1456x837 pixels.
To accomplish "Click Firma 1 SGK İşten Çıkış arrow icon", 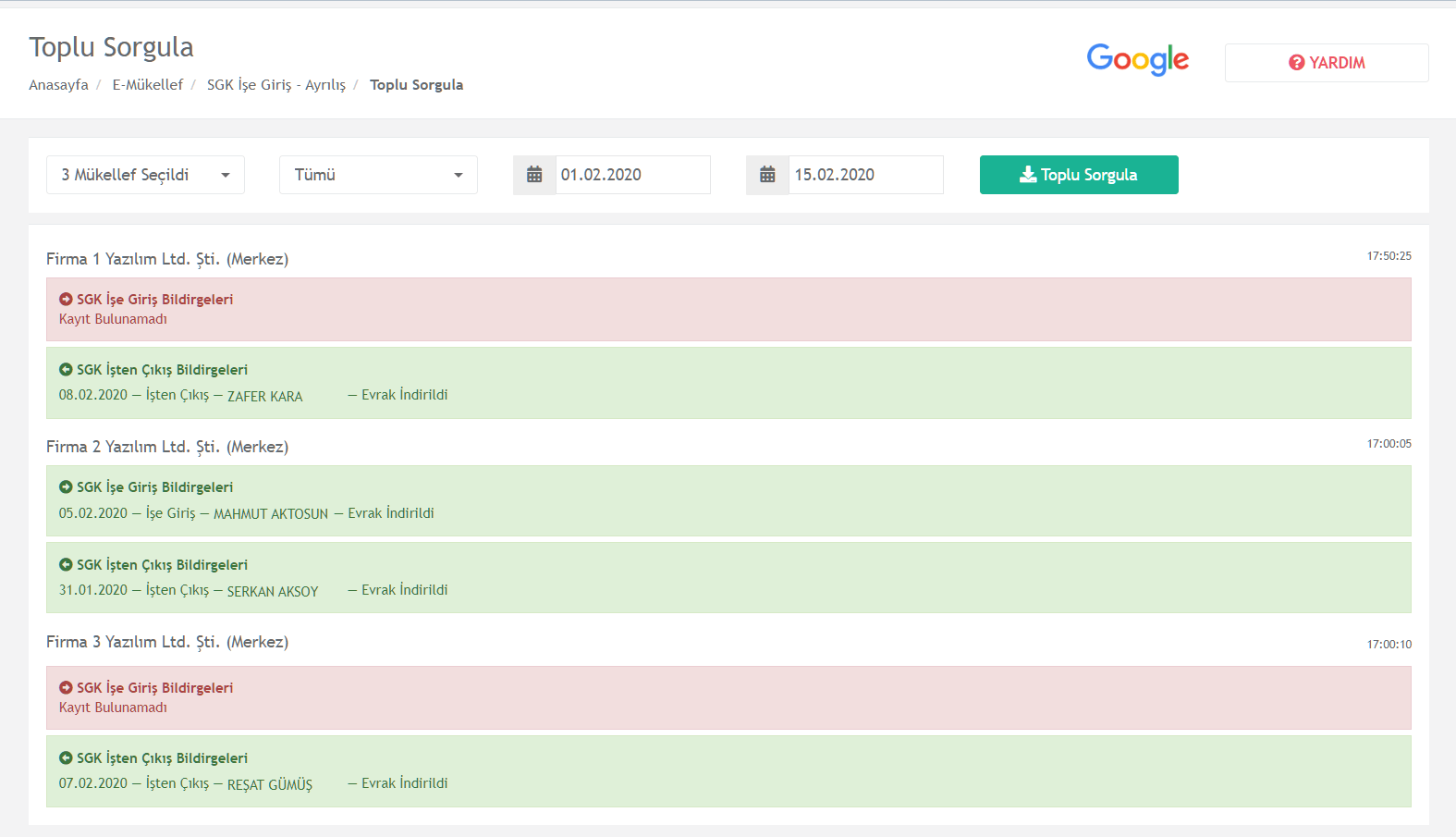I will [x=66, y=369].
